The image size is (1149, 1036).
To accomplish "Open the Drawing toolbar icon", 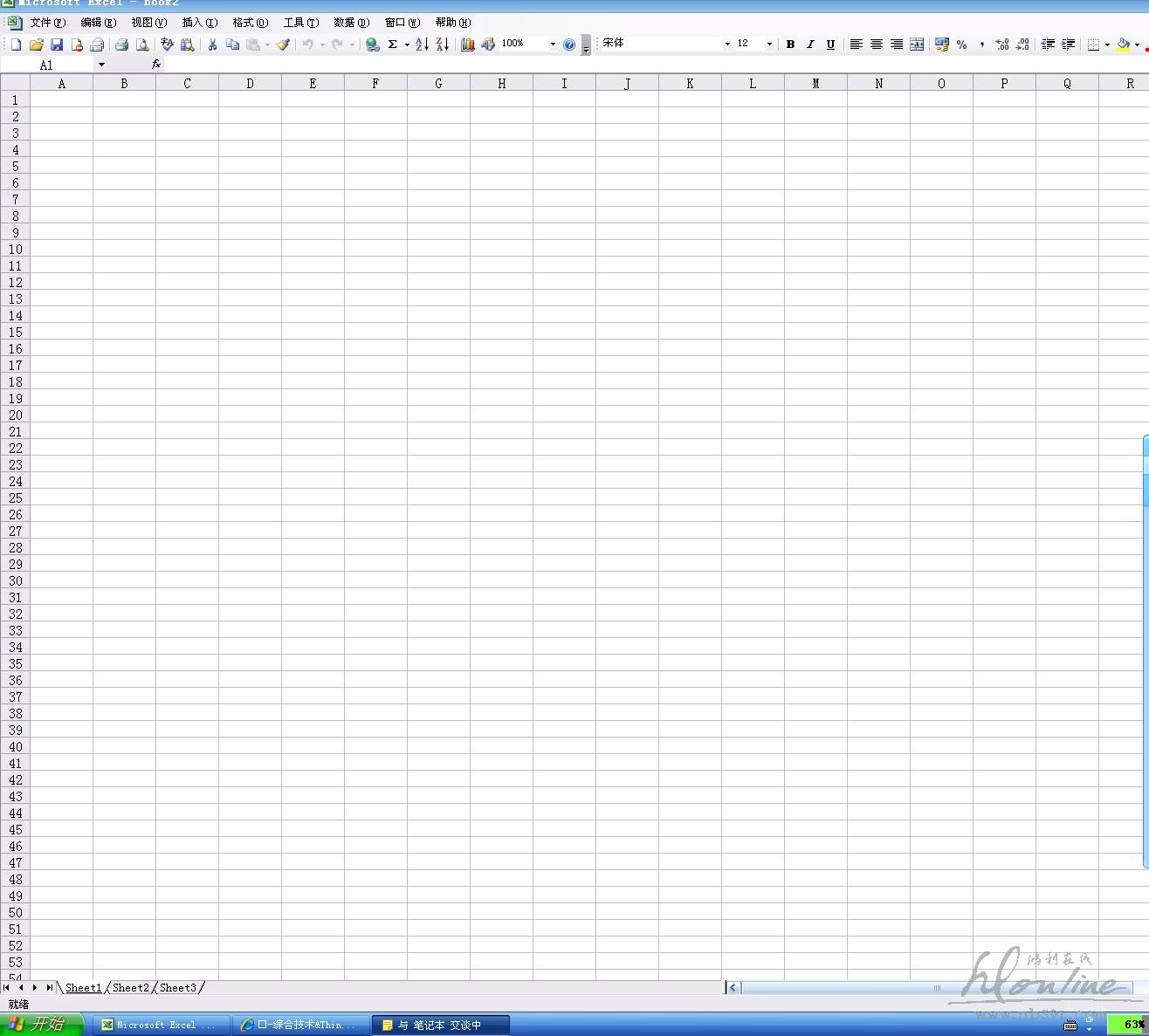I will coord(487,45).
